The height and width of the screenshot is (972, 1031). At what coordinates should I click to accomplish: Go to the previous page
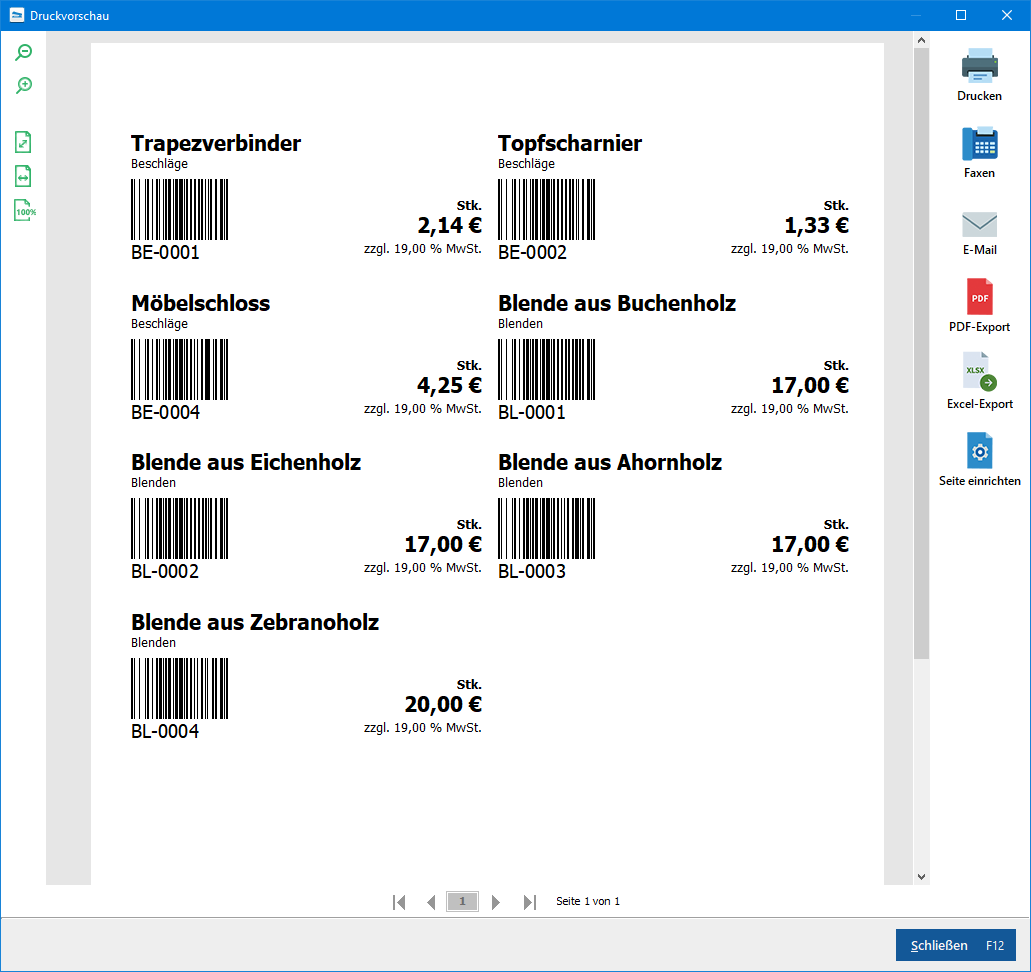[x=431, y=902]
